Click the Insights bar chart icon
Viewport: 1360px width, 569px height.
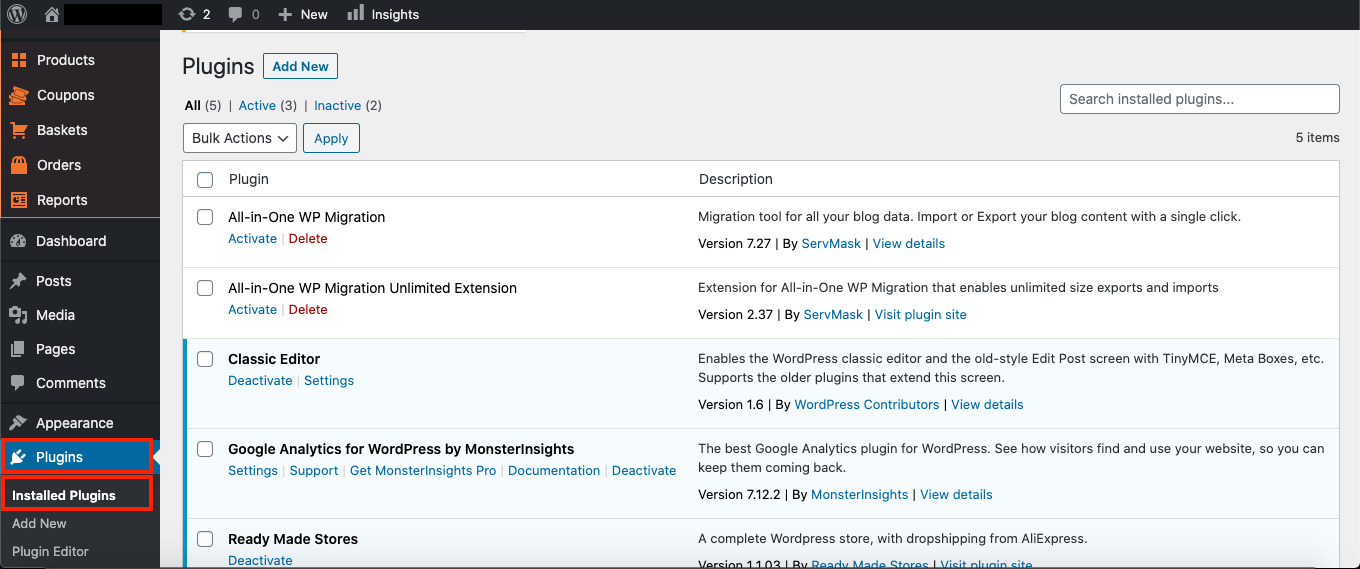pyautogui.click(x=355, y=14)
